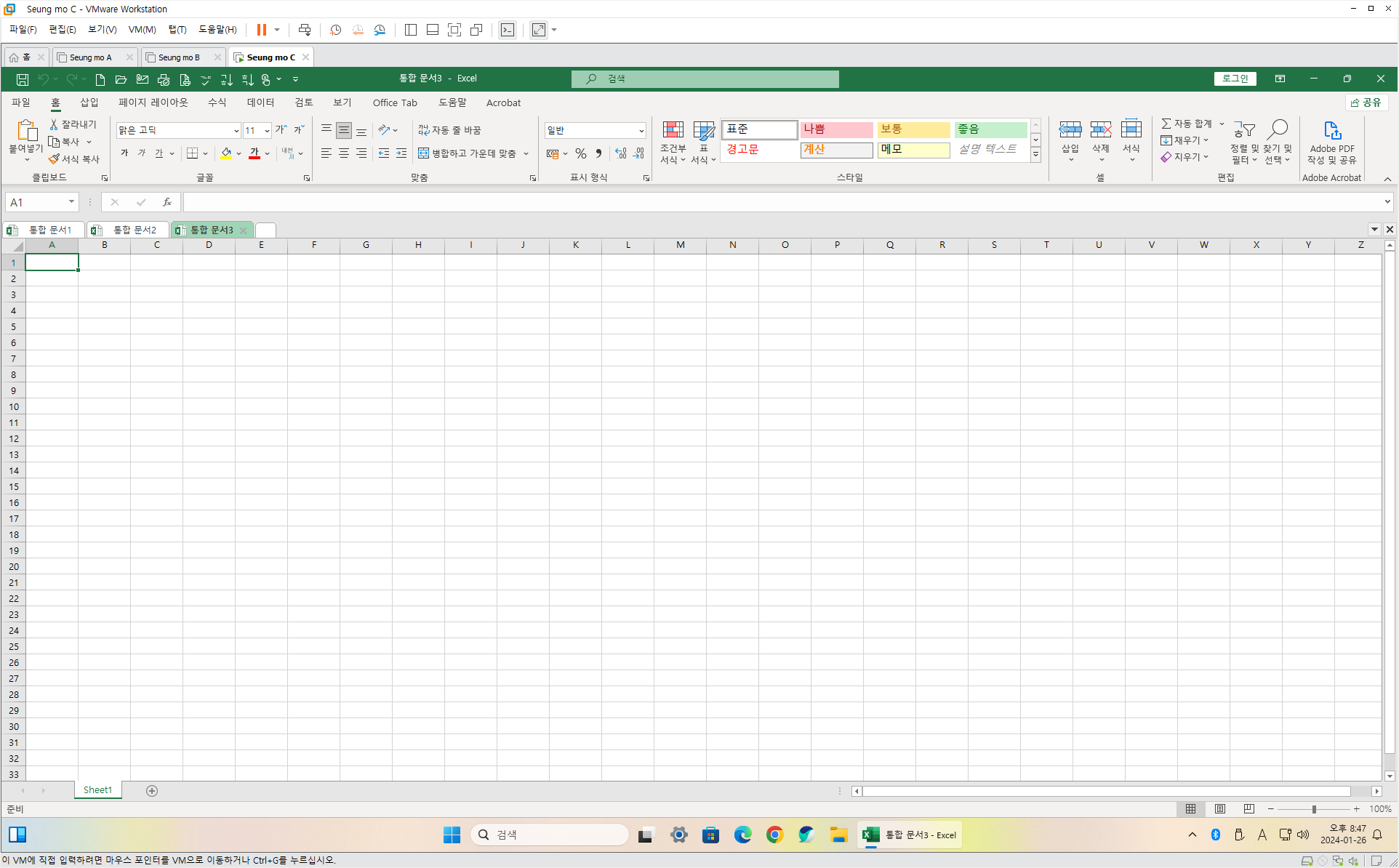The image size is (1399, 868).
Task: Click the Save icon in quick access toolbar
Action: [x=23, y=79]
